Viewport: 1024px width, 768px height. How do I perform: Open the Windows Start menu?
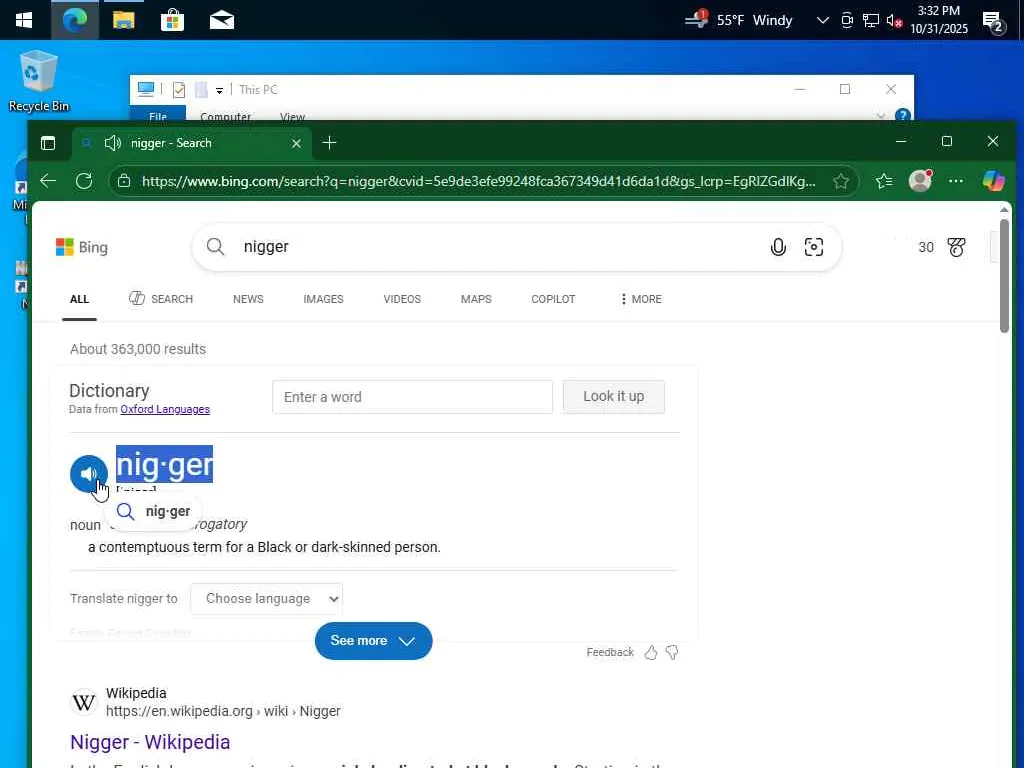[24, 20]
